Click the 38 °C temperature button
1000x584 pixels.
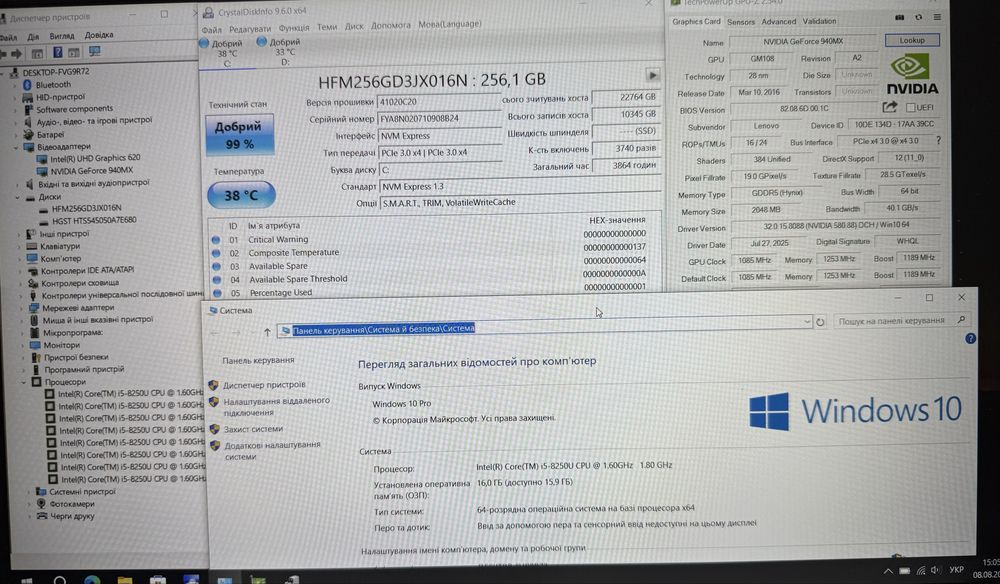click(241, 195)
